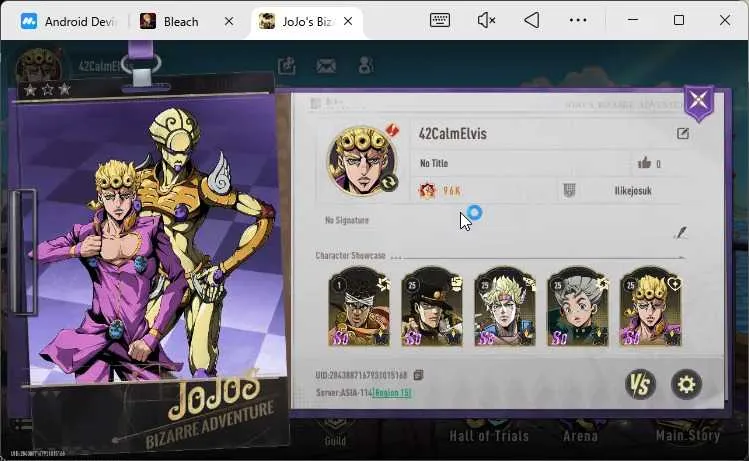Click the No Signature text

(x=347, y=220)
